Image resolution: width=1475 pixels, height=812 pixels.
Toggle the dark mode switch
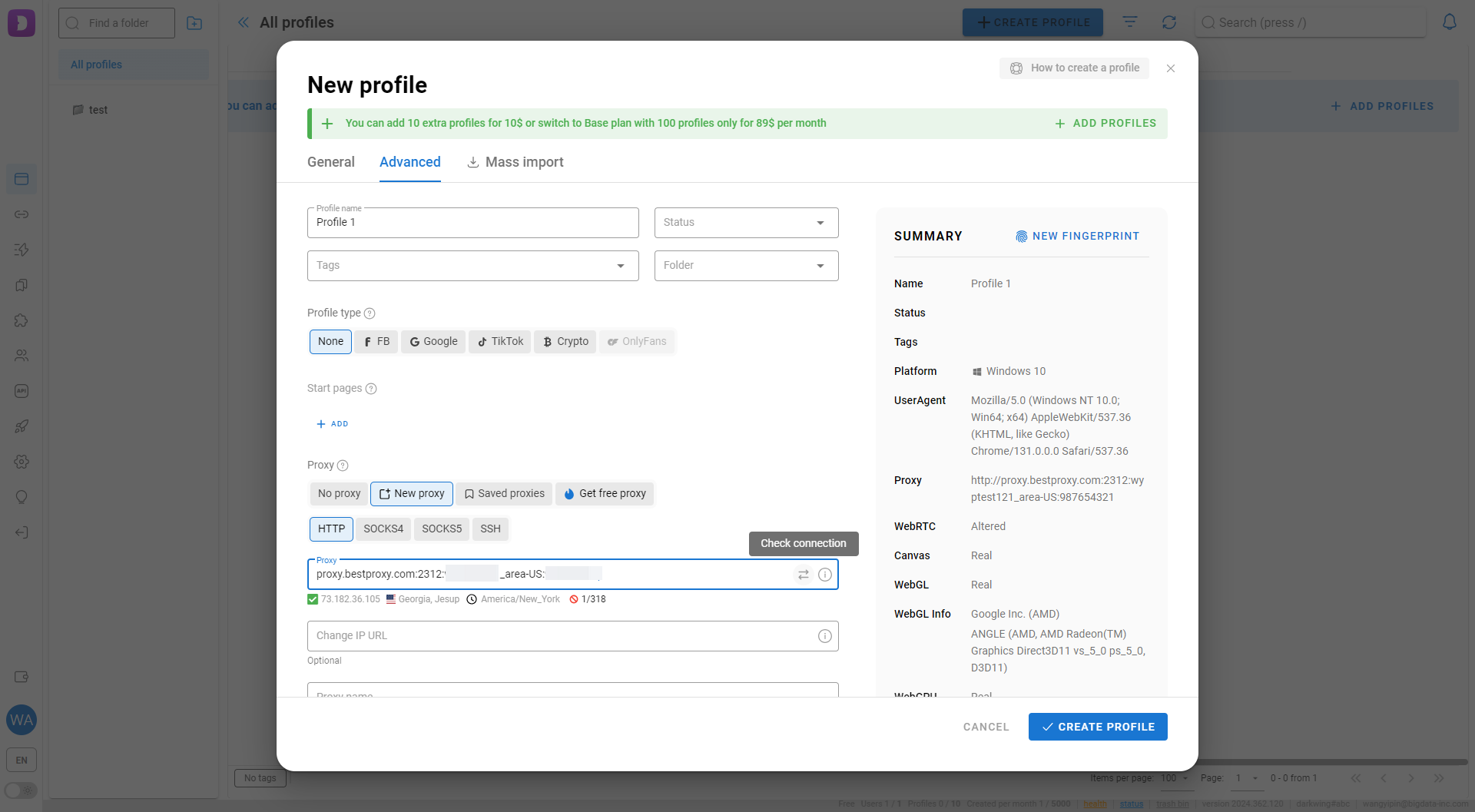coord(21,790)
